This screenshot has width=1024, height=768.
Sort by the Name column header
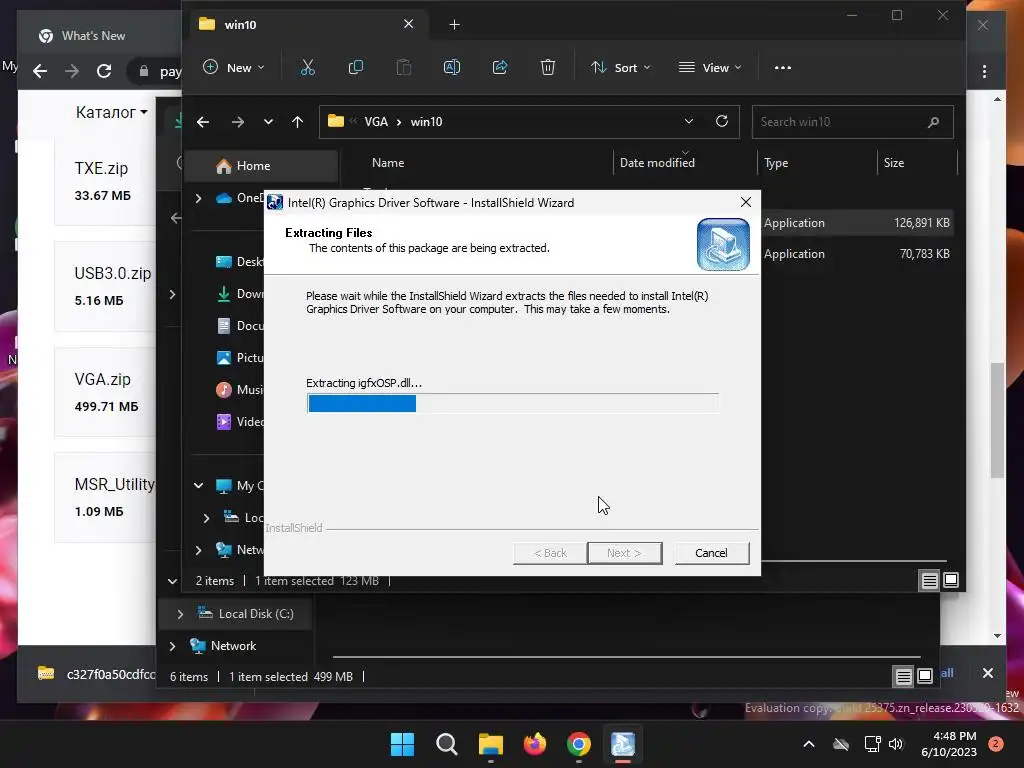[x=388, y=163]
